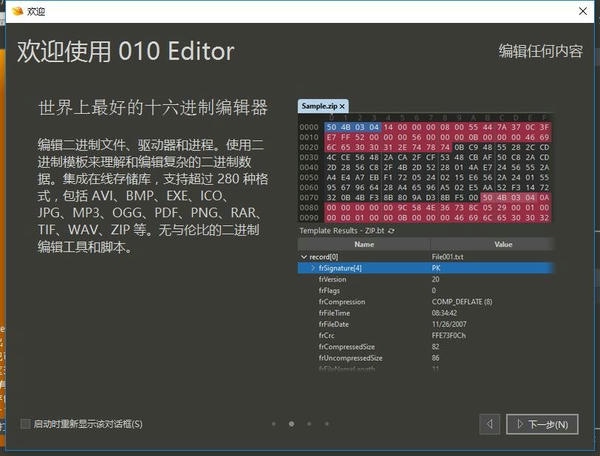
Task: Jump to the fourth page indicator dot
Action: [327, 424]
